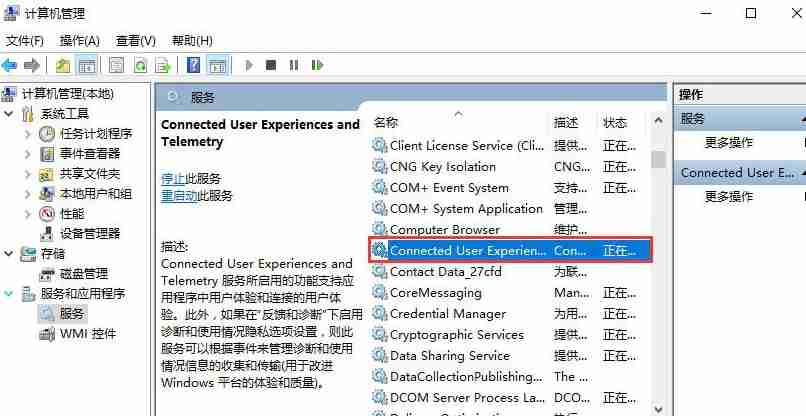Collapse the 存储 tree node
This screenshot has width=806, height=416.
coord(9,254)
